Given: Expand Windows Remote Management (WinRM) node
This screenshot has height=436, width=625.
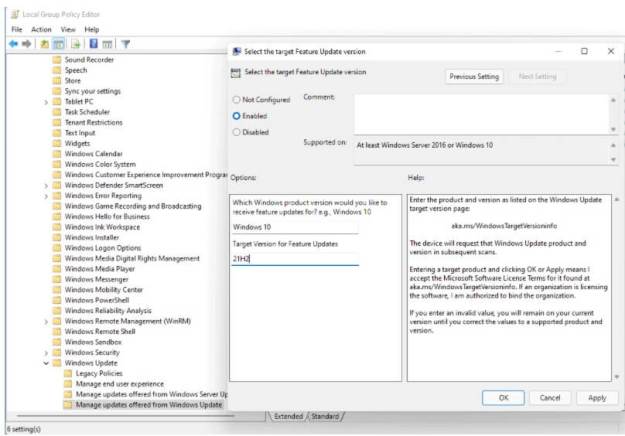Looking at the screenshot, I should tap(46, 322).
